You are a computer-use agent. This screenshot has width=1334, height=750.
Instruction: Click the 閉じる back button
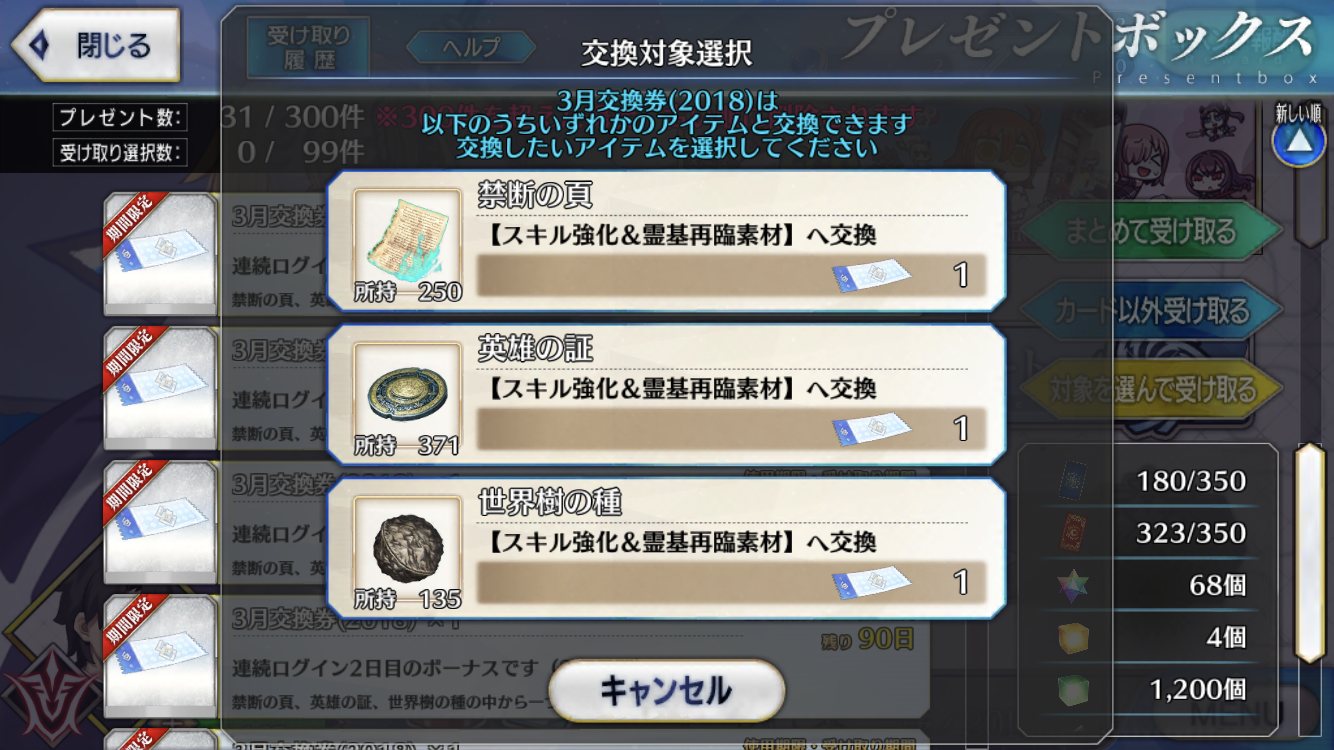(95, 45)
